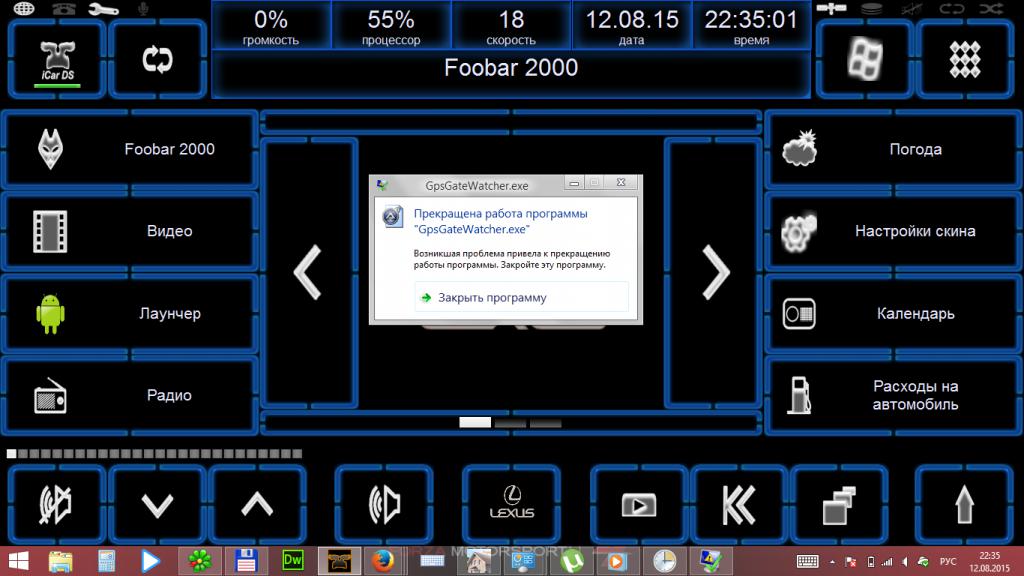Viewport: 1024px width, 576px height.
Task: Open taskbar clock showing 22:35
Action: pyautogui.click(x=989, y=562)
